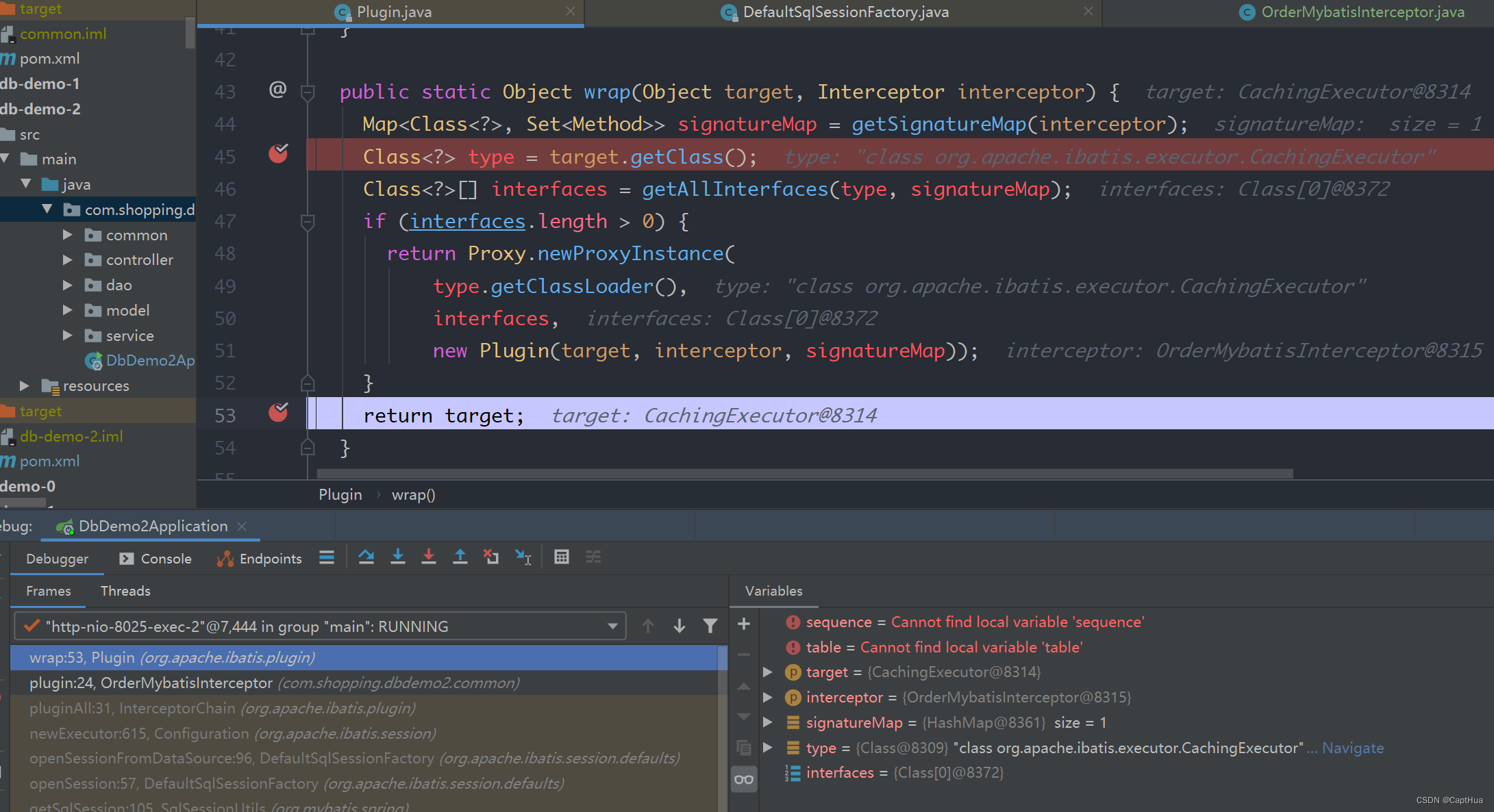Toggle breakpoint on line 45
1494x812 pixels.
click(278, 155)
